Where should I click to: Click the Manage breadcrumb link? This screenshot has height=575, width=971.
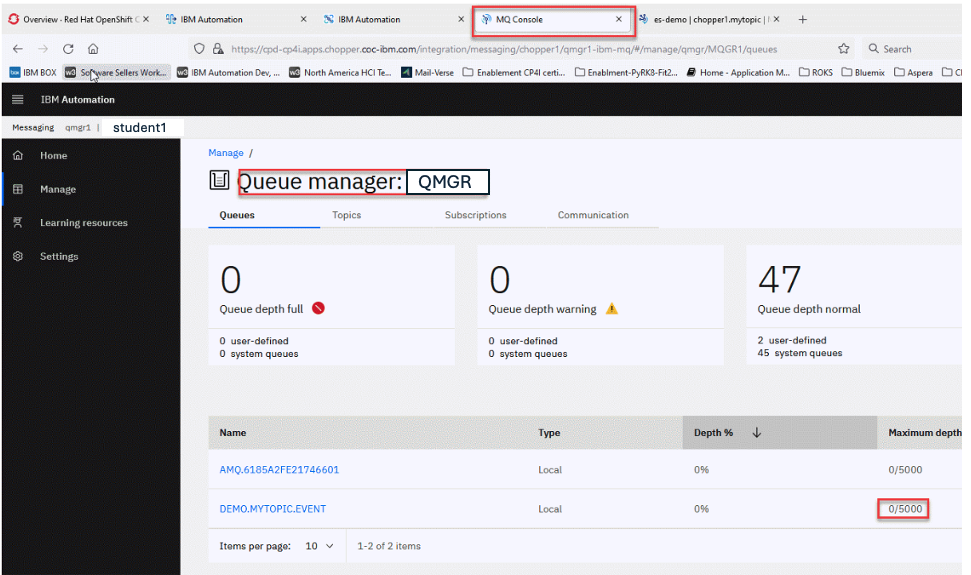225,153
